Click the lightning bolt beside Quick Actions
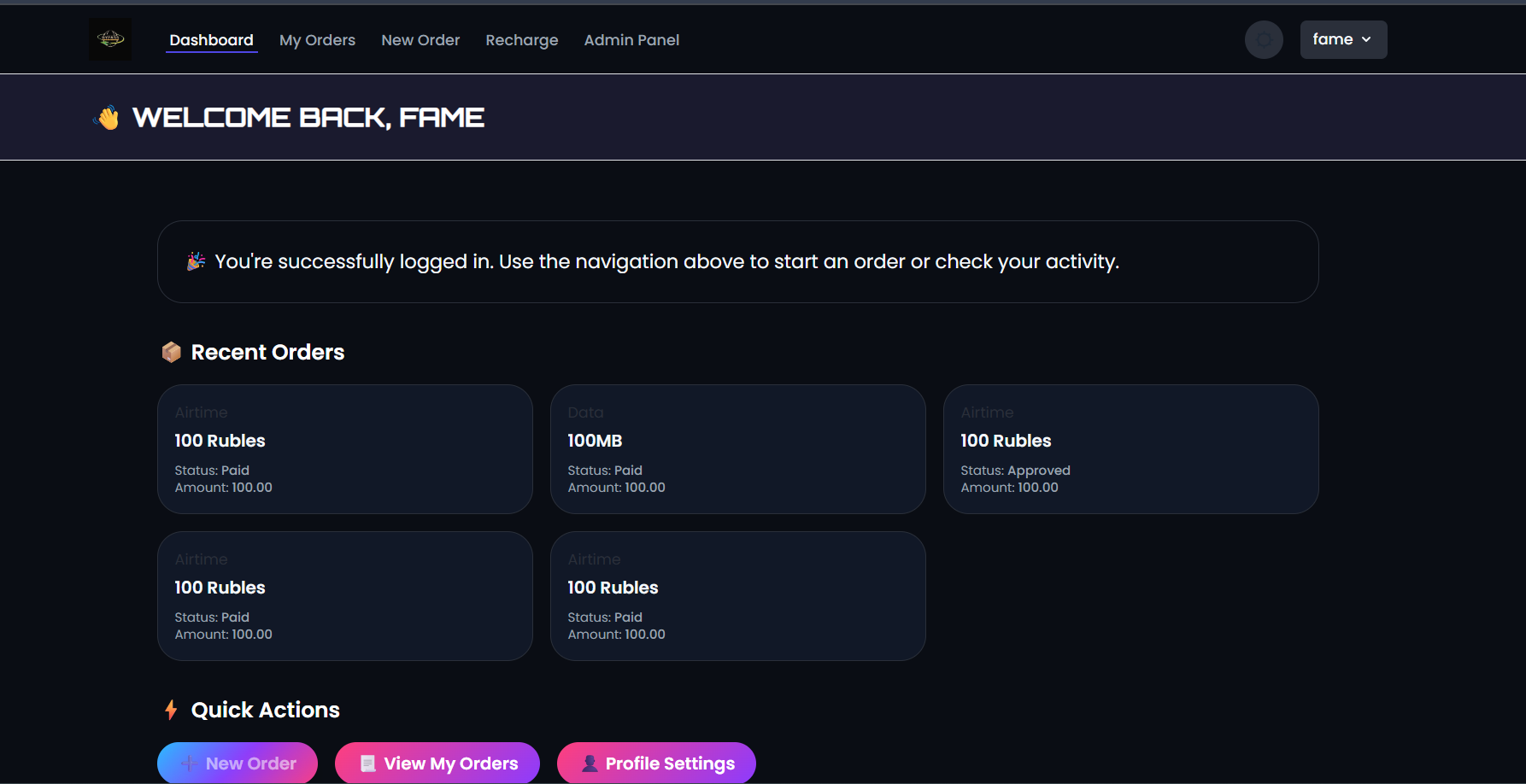Image resolution: width=1526 pixels, height=784 pixels. [171, 709]
